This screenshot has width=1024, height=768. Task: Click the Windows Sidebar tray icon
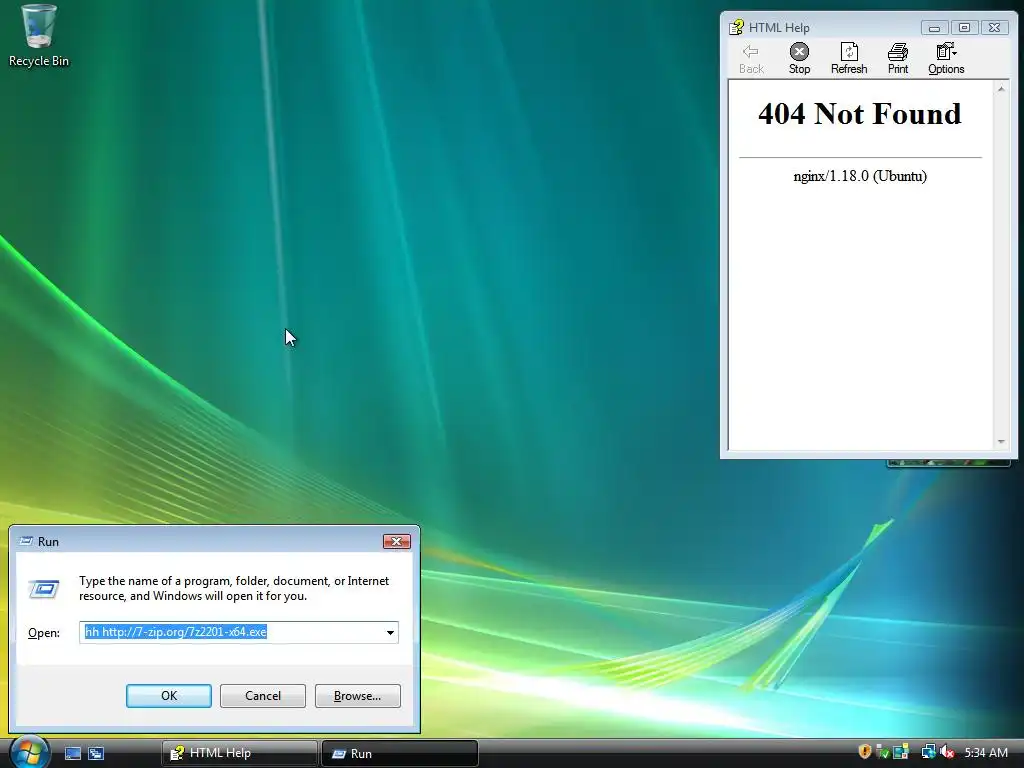[x=901, y=752]
